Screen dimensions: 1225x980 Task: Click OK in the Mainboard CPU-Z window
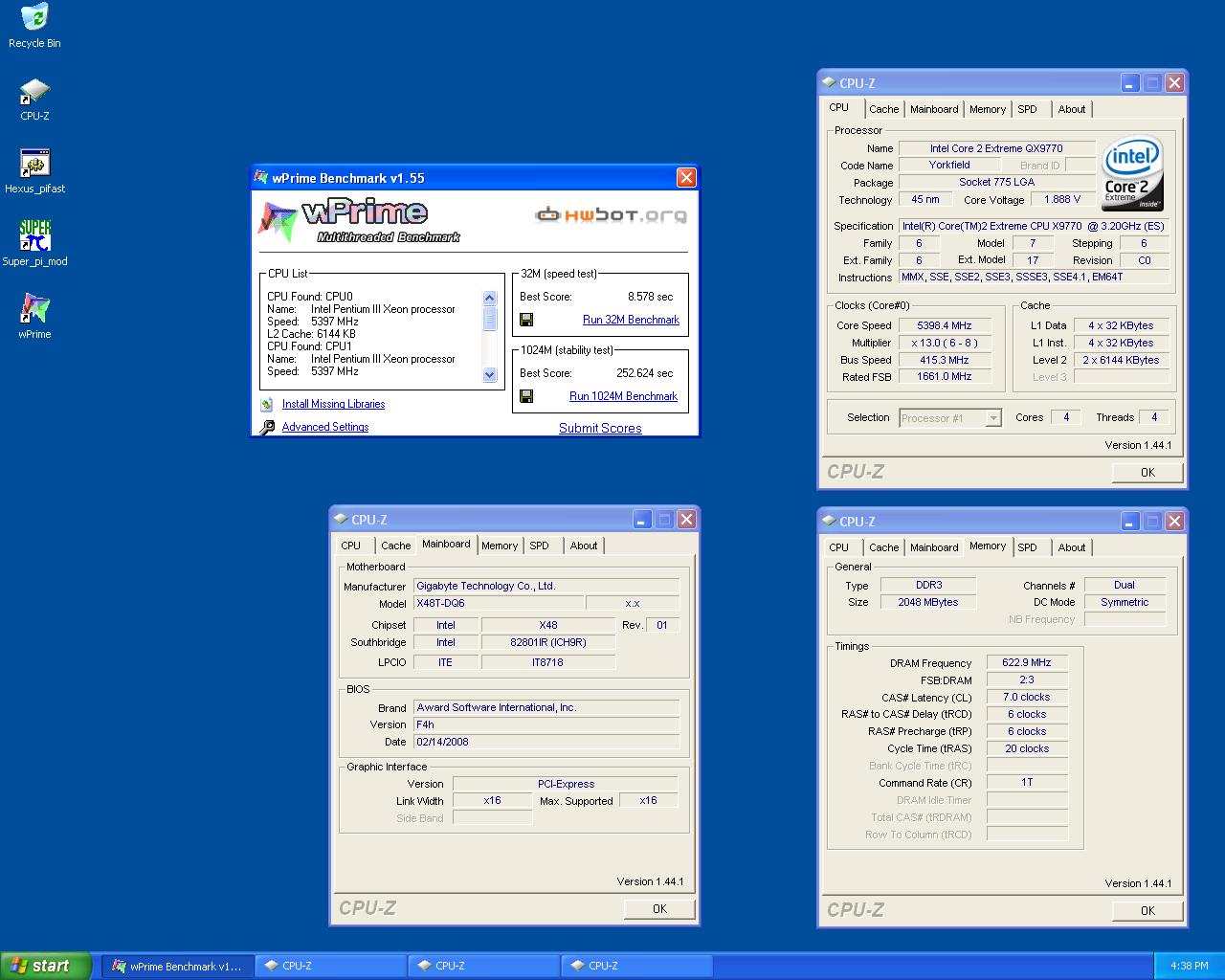(659, 909)
